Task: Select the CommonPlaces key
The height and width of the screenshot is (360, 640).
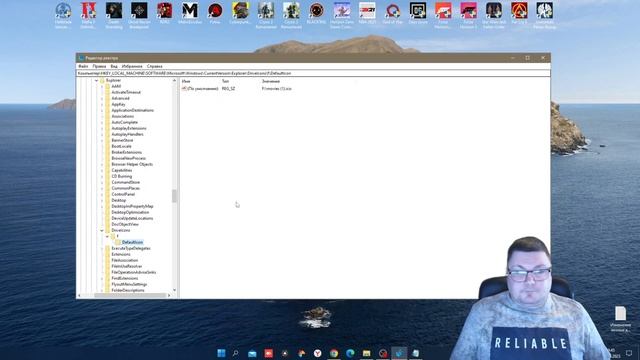Action: coord(125,188)
